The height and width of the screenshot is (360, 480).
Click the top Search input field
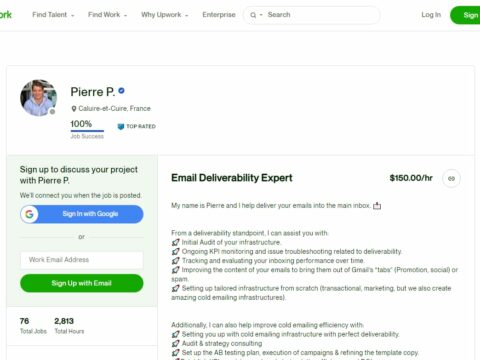point(322,15)
